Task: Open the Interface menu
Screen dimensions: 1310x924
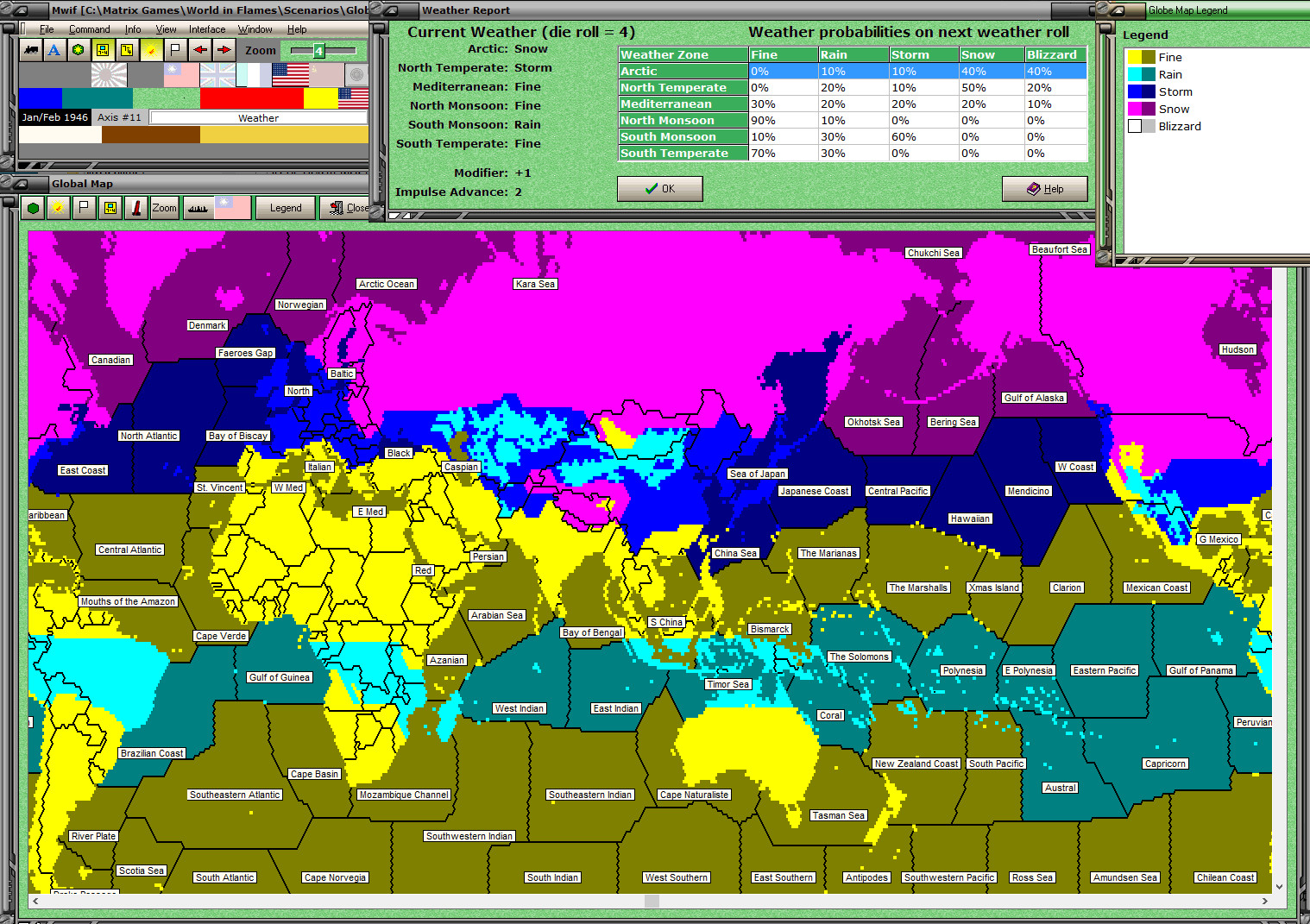Action: point(207,29)
